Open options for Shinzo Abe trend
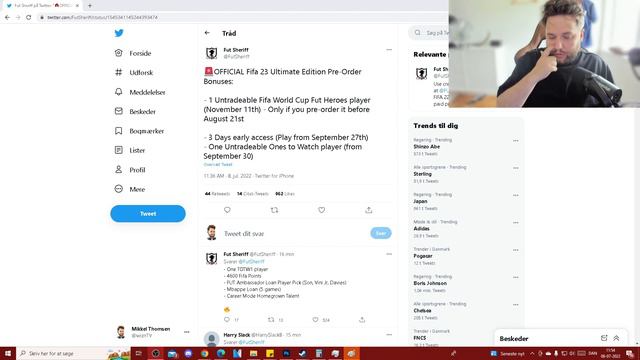640x360 pixels. click(x=516, y=141)
